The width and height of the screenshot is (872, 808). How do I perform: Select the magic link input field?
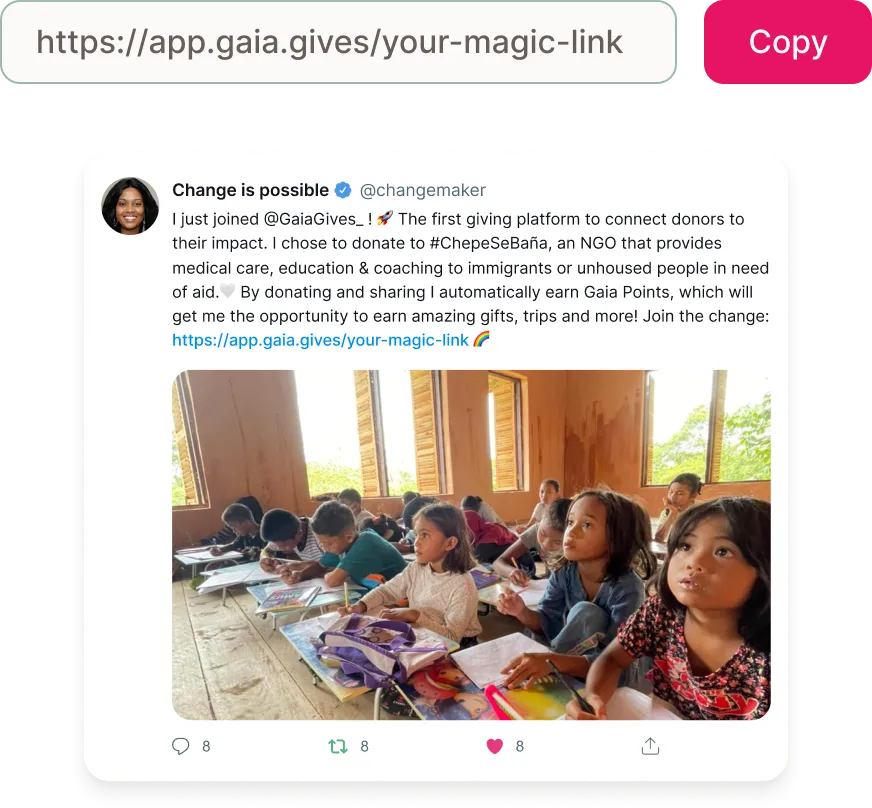(x=338, y=42)
